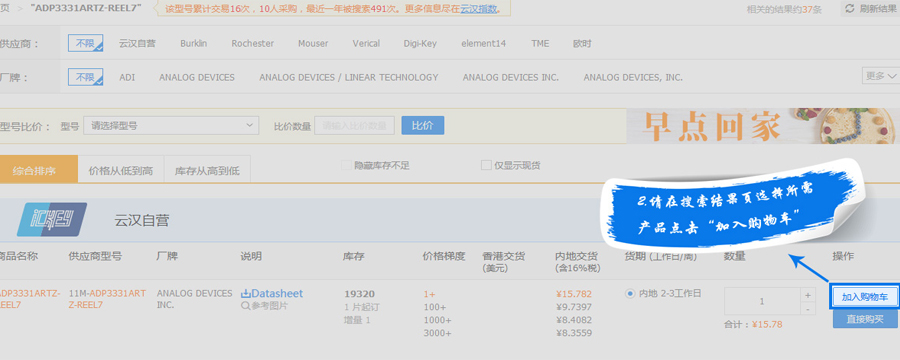The width and height of the screenshot is (900, 360).
Task: Click the 3000+ price tier
Action: 437,333
